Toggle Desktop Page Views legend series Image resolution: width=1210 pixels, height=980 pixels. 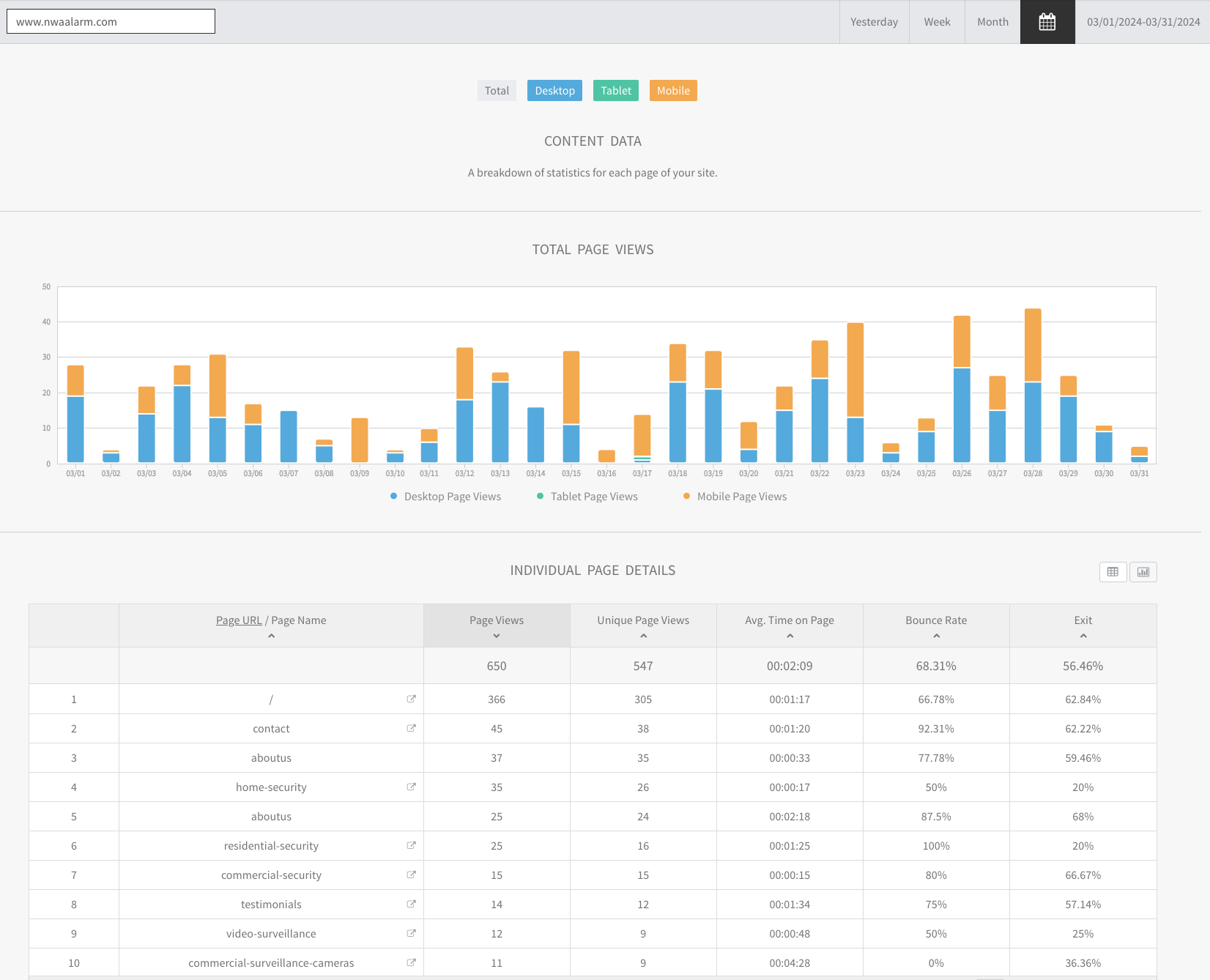[x=445, y=497]
